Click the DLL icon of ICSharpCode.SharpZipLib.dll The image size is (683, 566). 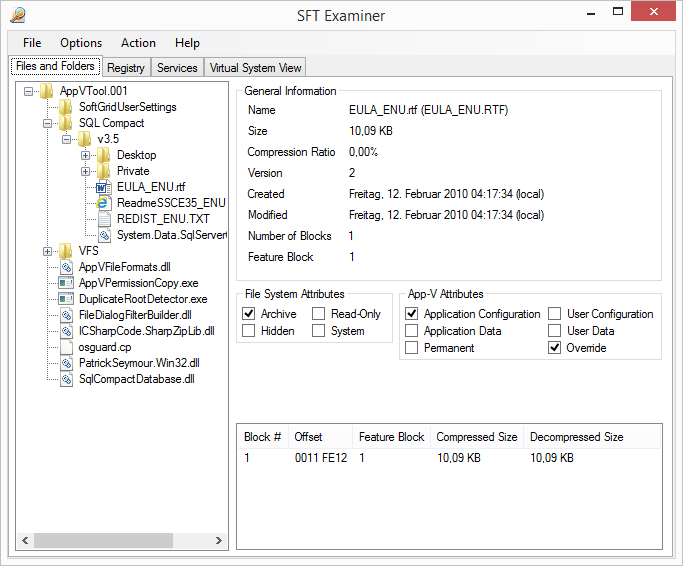[x=66, y=331]
